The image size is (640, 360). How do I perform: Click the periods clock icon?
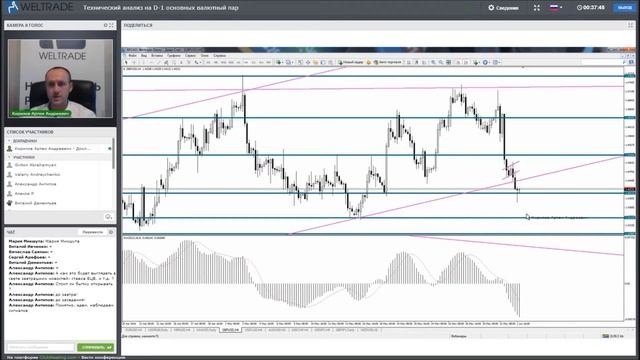pos(486,62)
